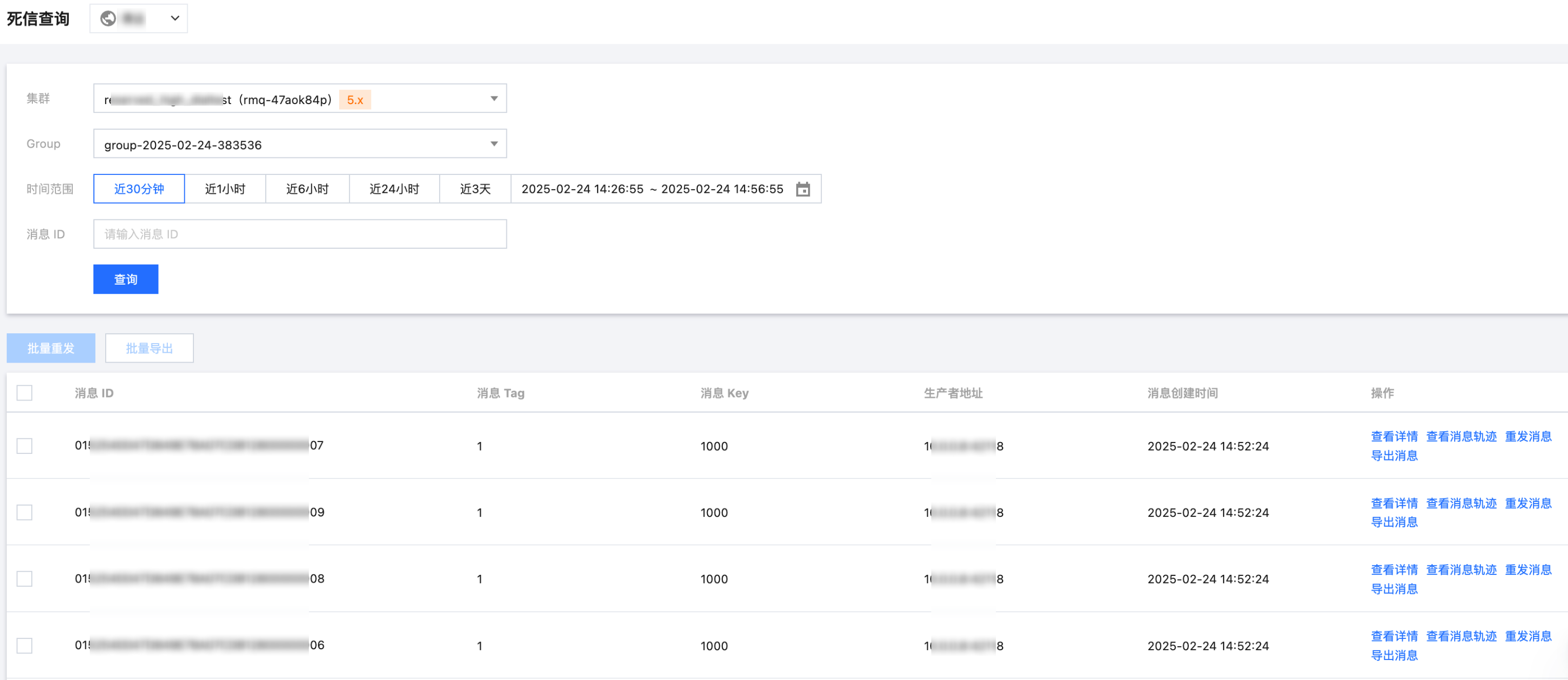
Task: Select the 近30分钟 time range tab
Action: click(139, 189)
